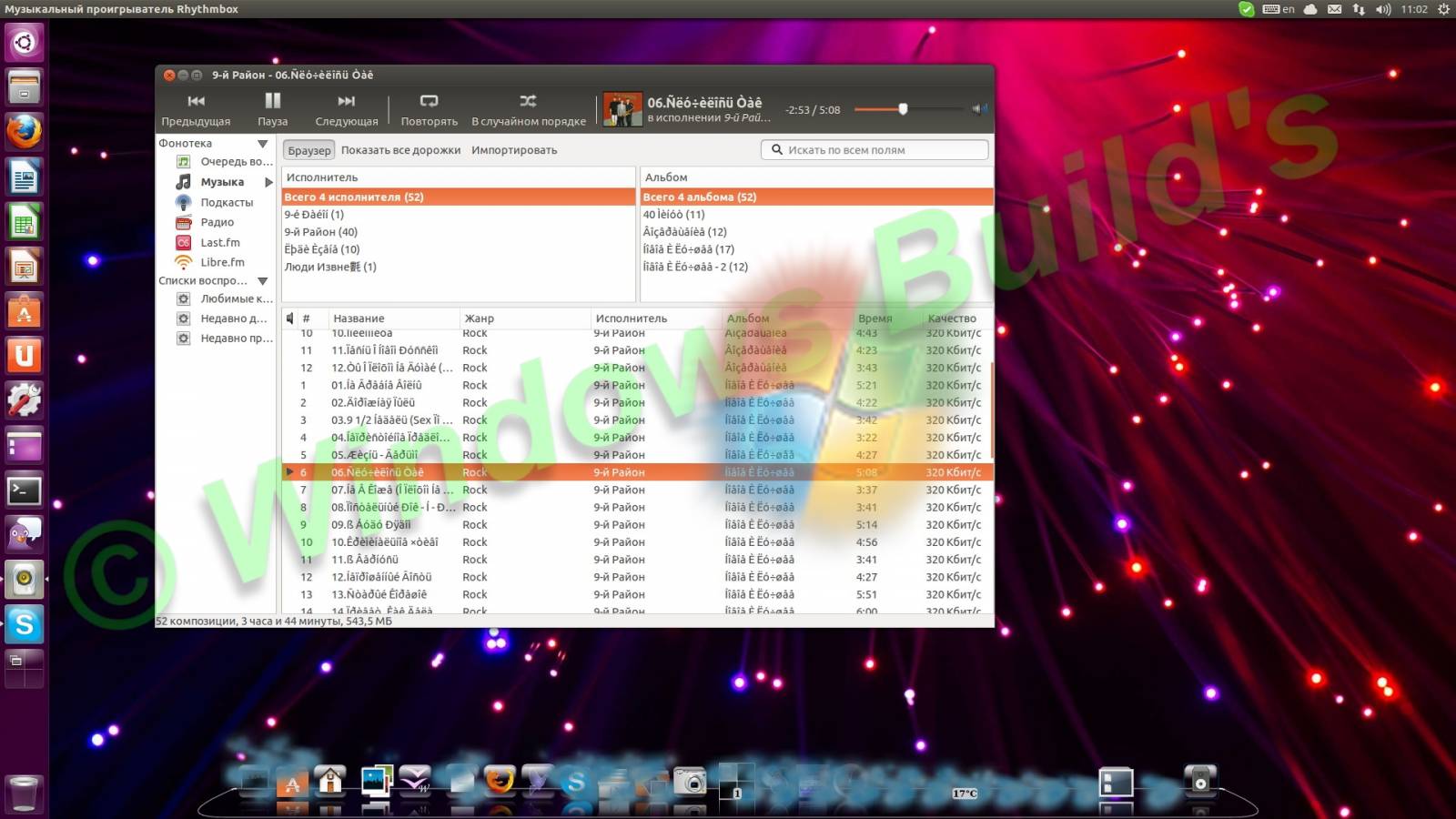Focus the Искать по всем полям search field
This screenshot has height=819, width=1456.
click(875, 149)
